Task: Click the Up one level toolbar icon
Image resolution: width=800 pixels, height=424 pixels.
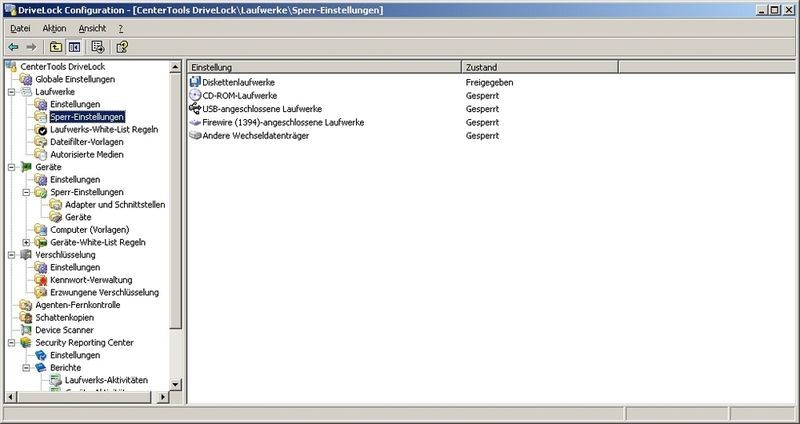Action: tap(56, 47)
